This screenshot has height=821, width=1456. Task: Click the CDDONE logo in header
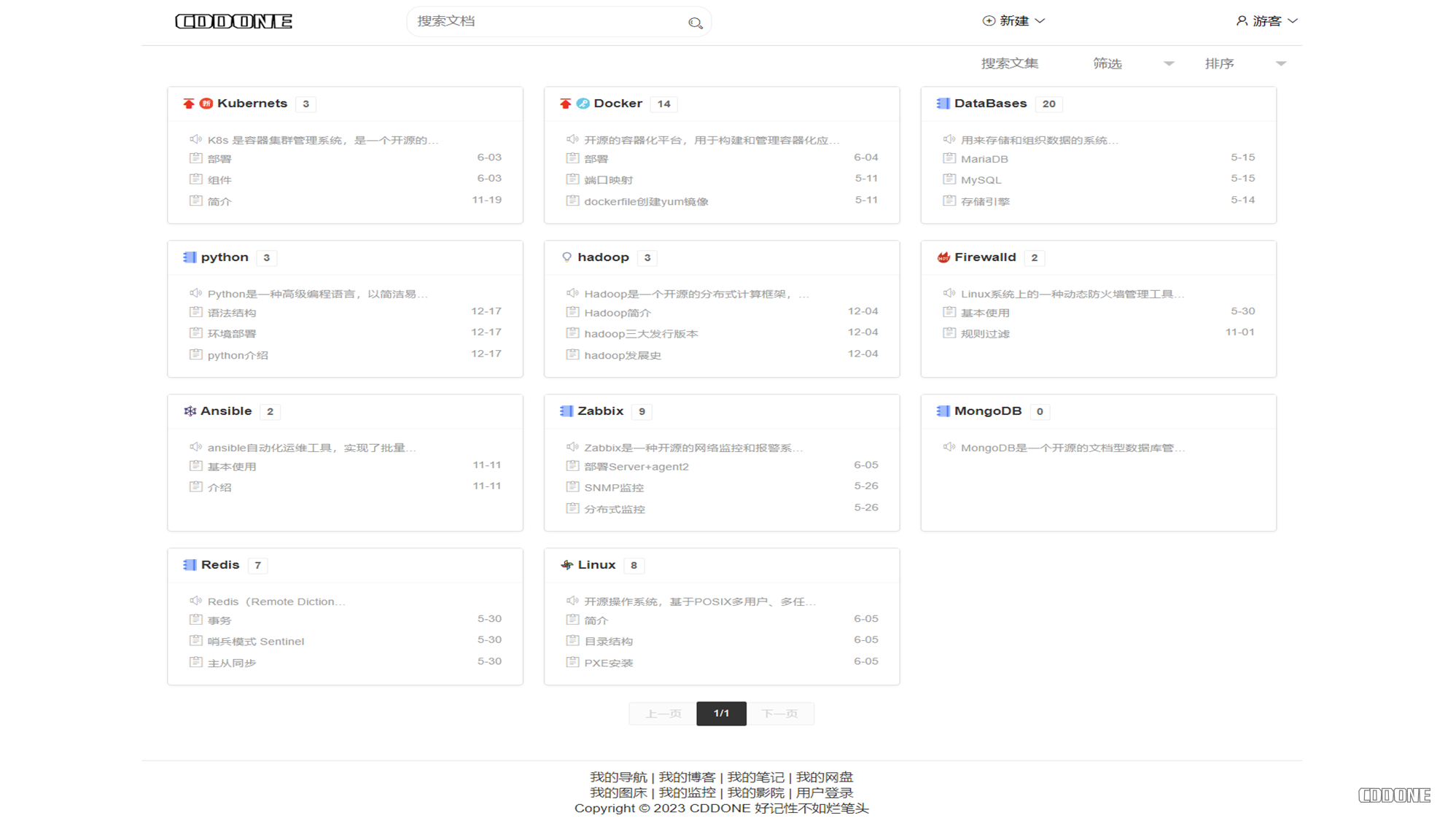click(x=233, y=21)
